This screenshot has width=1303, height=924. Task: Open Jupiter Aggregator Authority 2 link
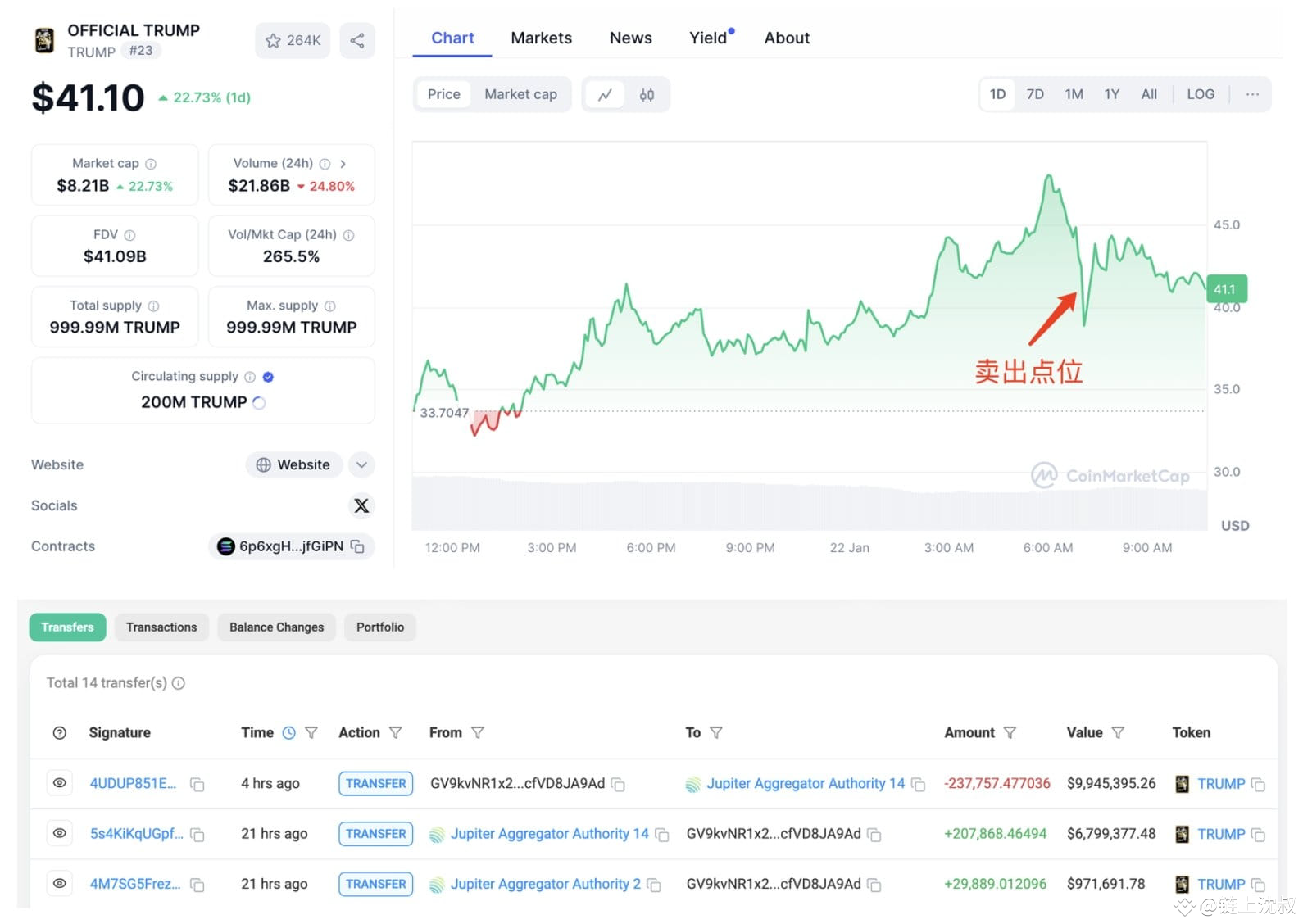click(x=545, y=884)
